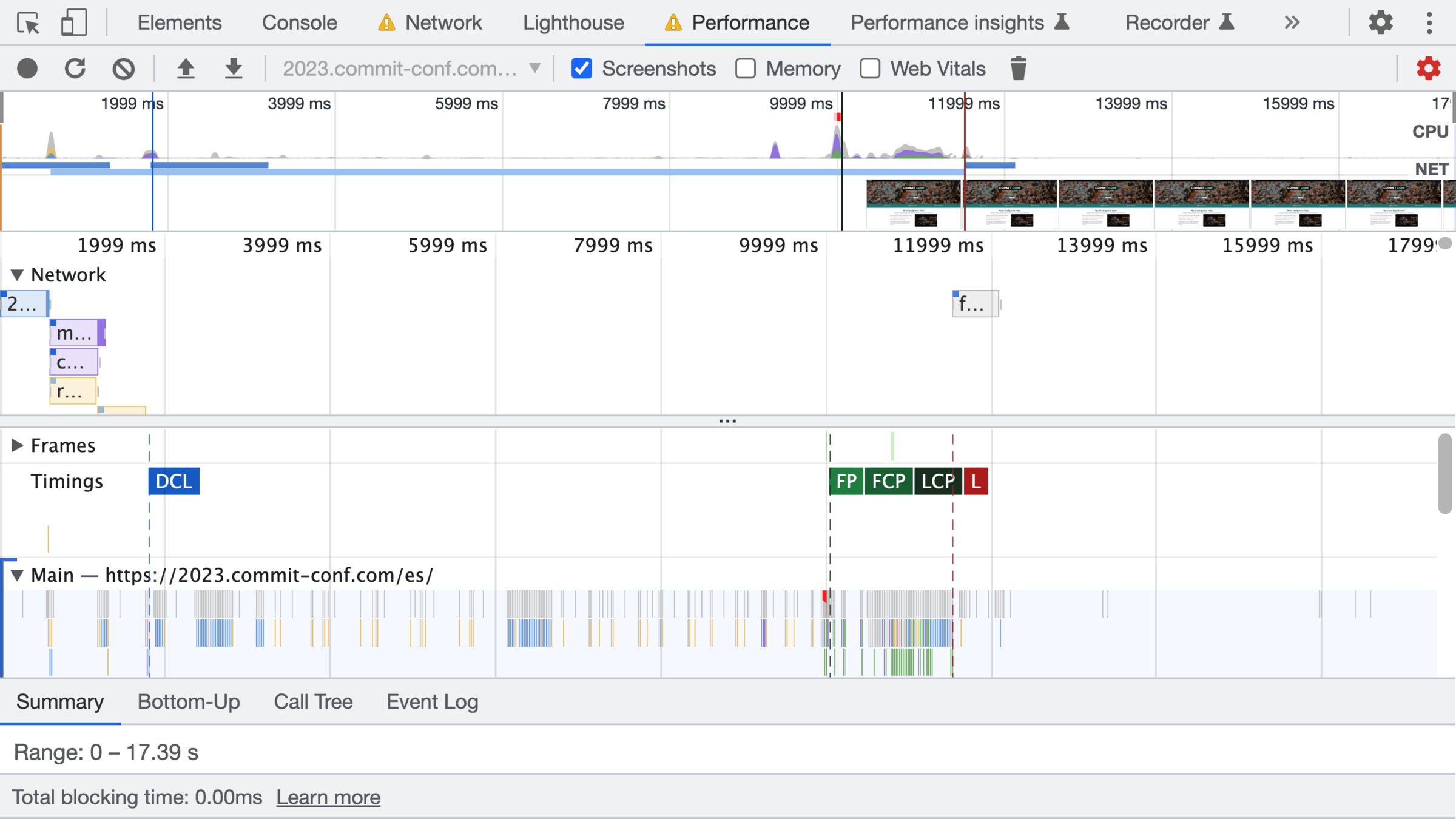Click the trash collect garbage icon

tap(1018, 69)
